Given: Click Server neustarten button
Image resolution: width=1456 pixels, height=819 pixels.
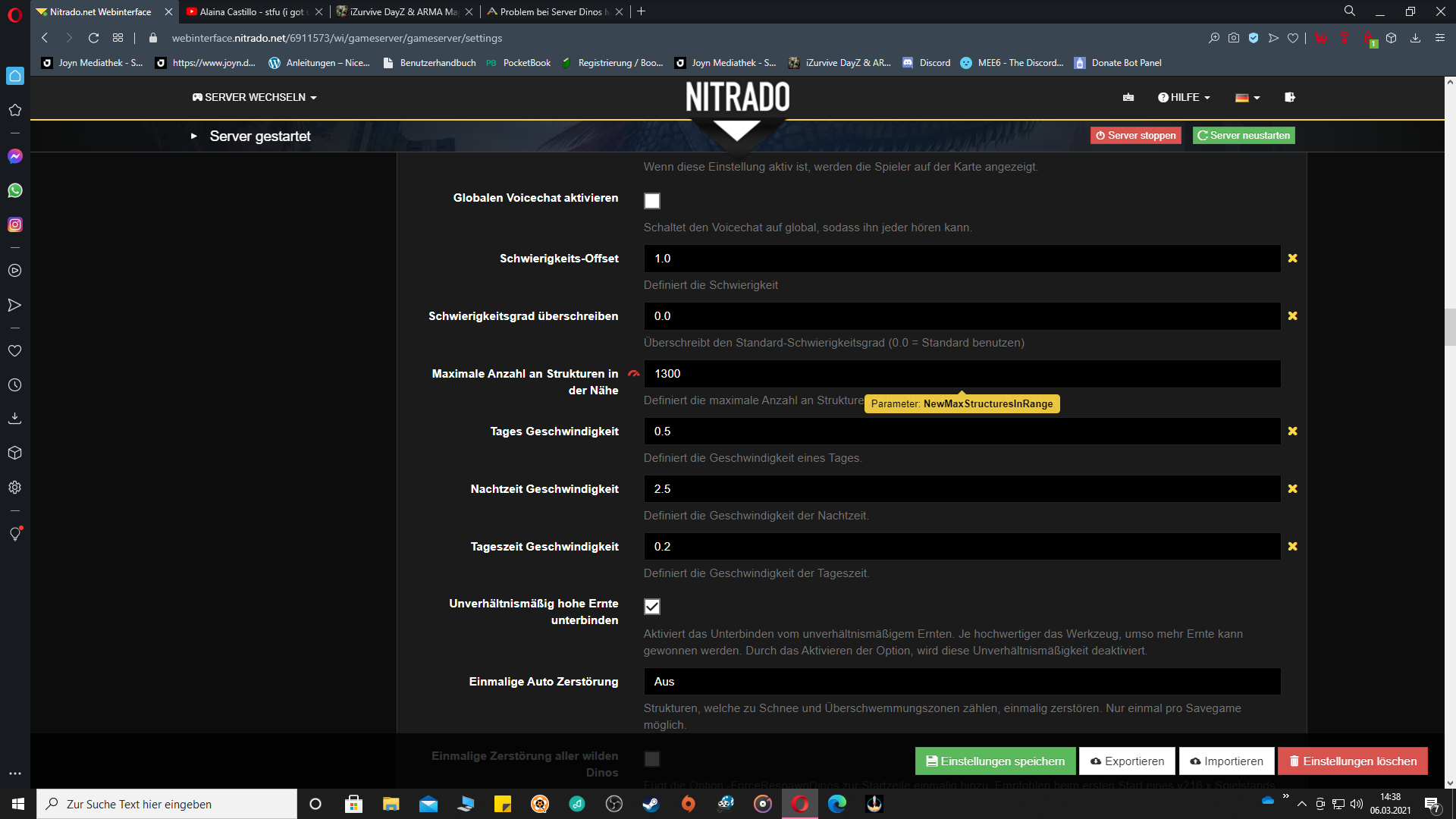Looking at the screenshot, I should click(1244, 136).
